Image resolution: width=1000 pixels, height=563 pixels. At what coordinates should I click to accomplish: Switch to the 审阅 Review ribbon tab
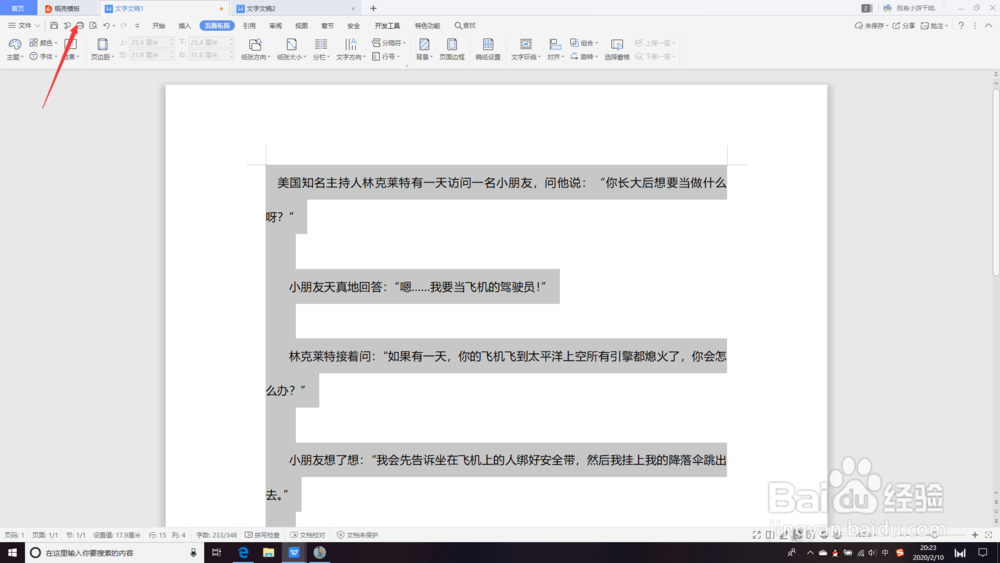point(276,26)
